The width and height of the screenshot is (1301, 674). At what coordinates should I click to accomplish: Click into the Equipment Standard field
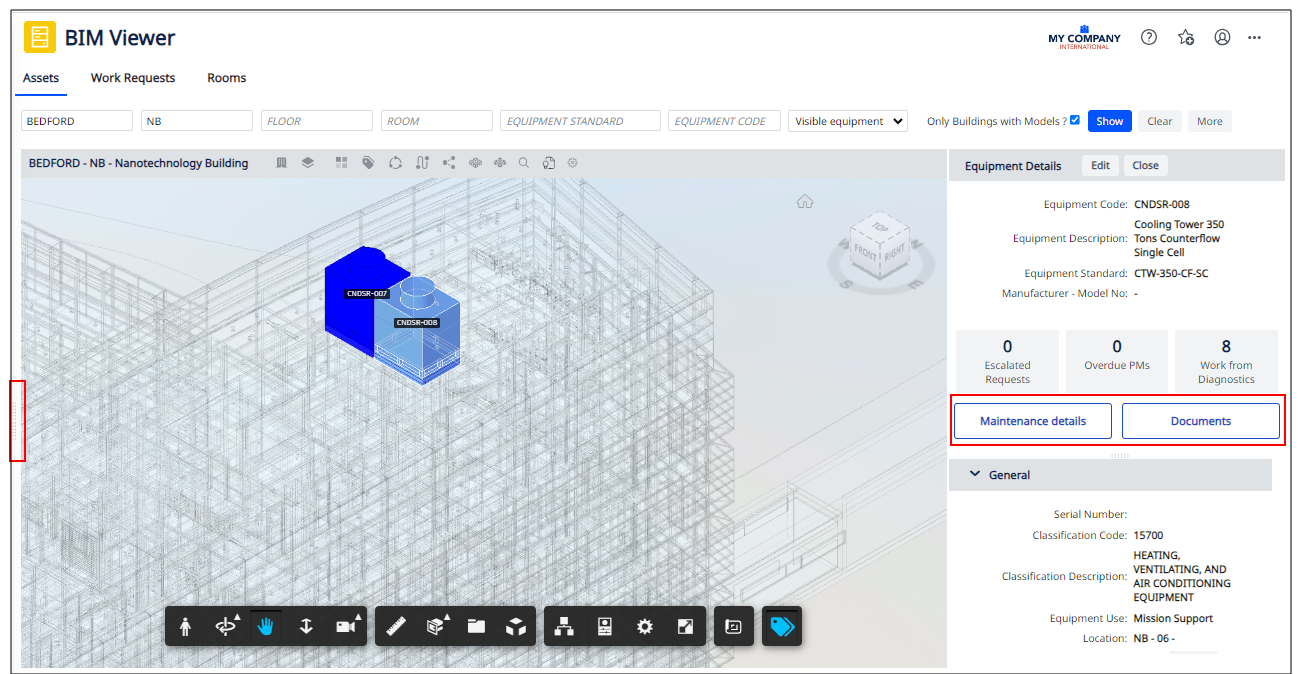point(580,121)
